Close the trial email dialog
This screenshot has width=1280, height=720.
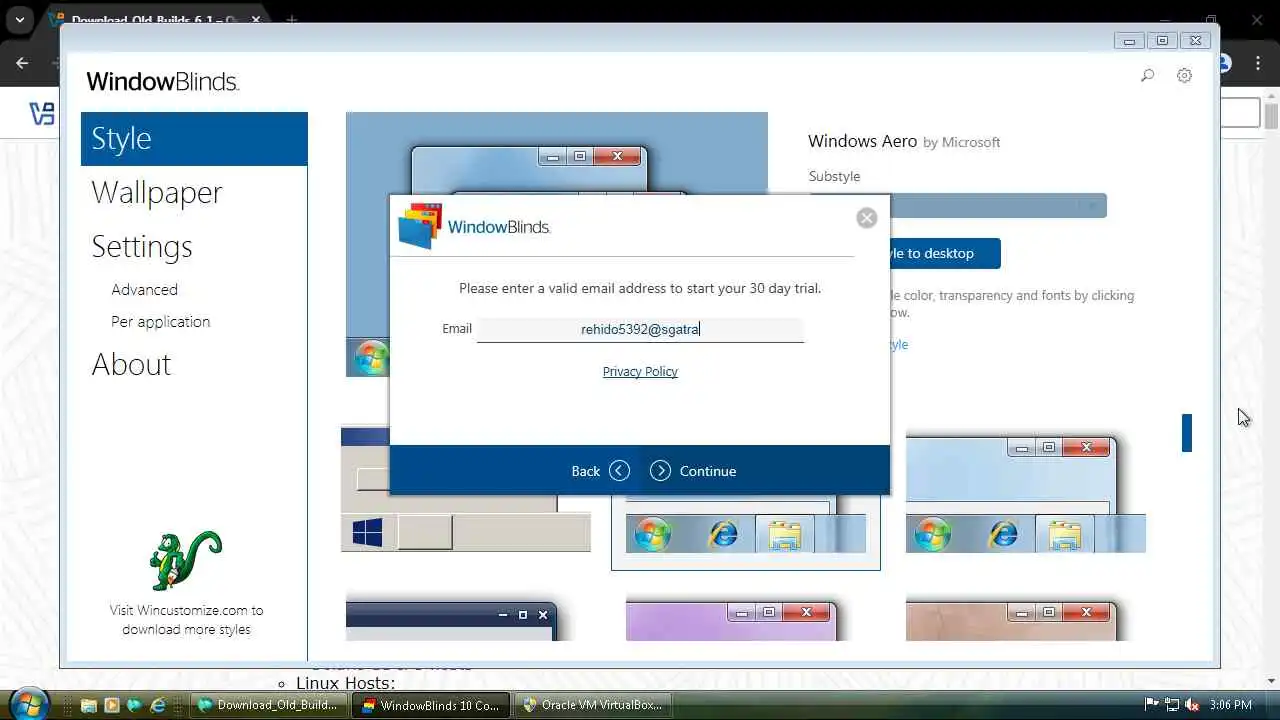click(867, 218)
